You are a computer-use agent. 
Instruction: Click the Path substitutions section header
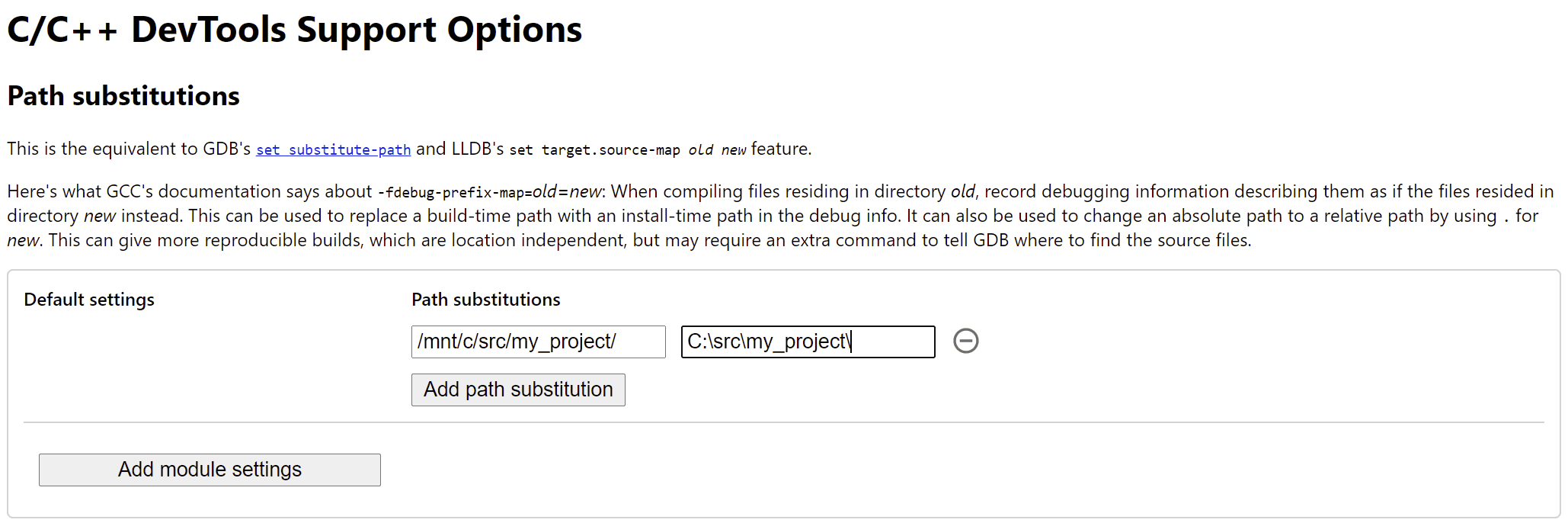(x=123, y=95)
